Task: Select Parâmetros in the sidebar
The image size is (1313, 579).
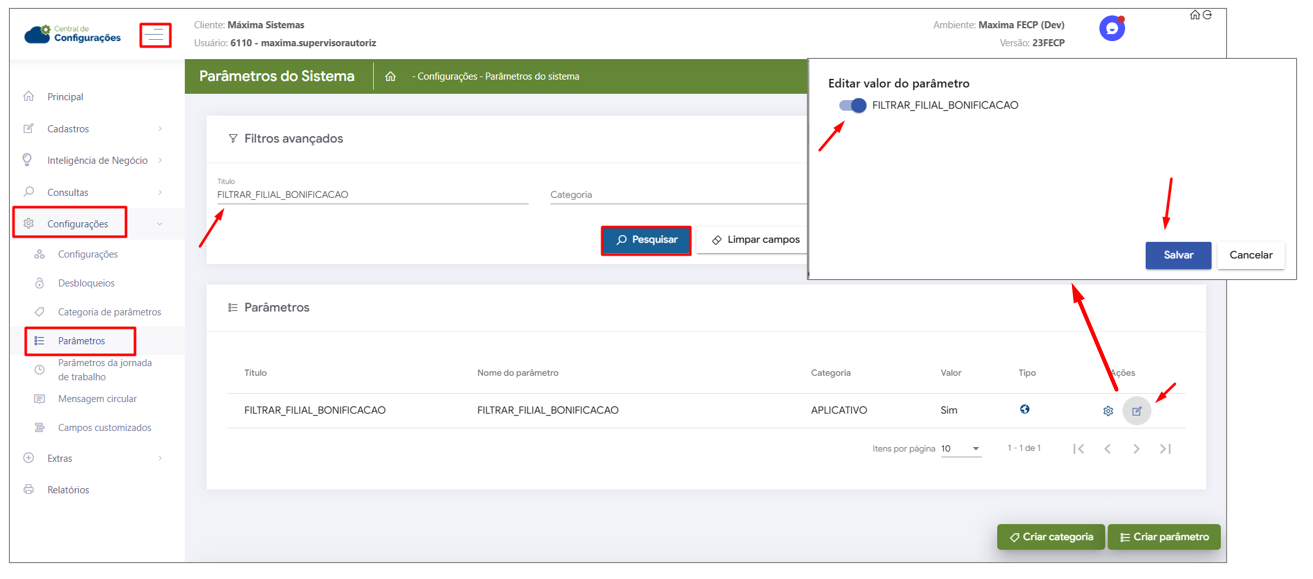Action: [81, 341]
